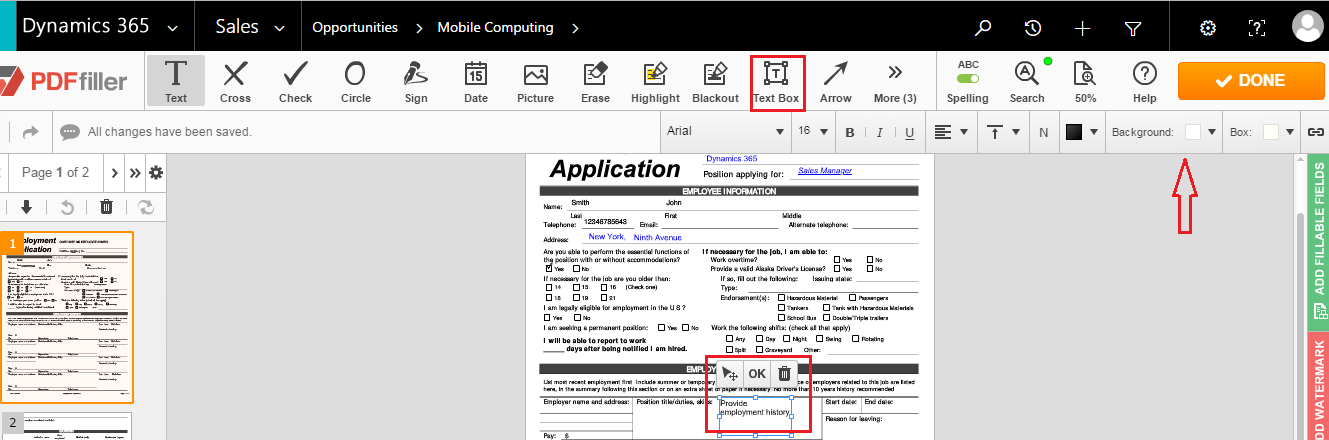Insert a Date stamp
The width and height of the screenshot is (1329, 440).
(476, 81)
